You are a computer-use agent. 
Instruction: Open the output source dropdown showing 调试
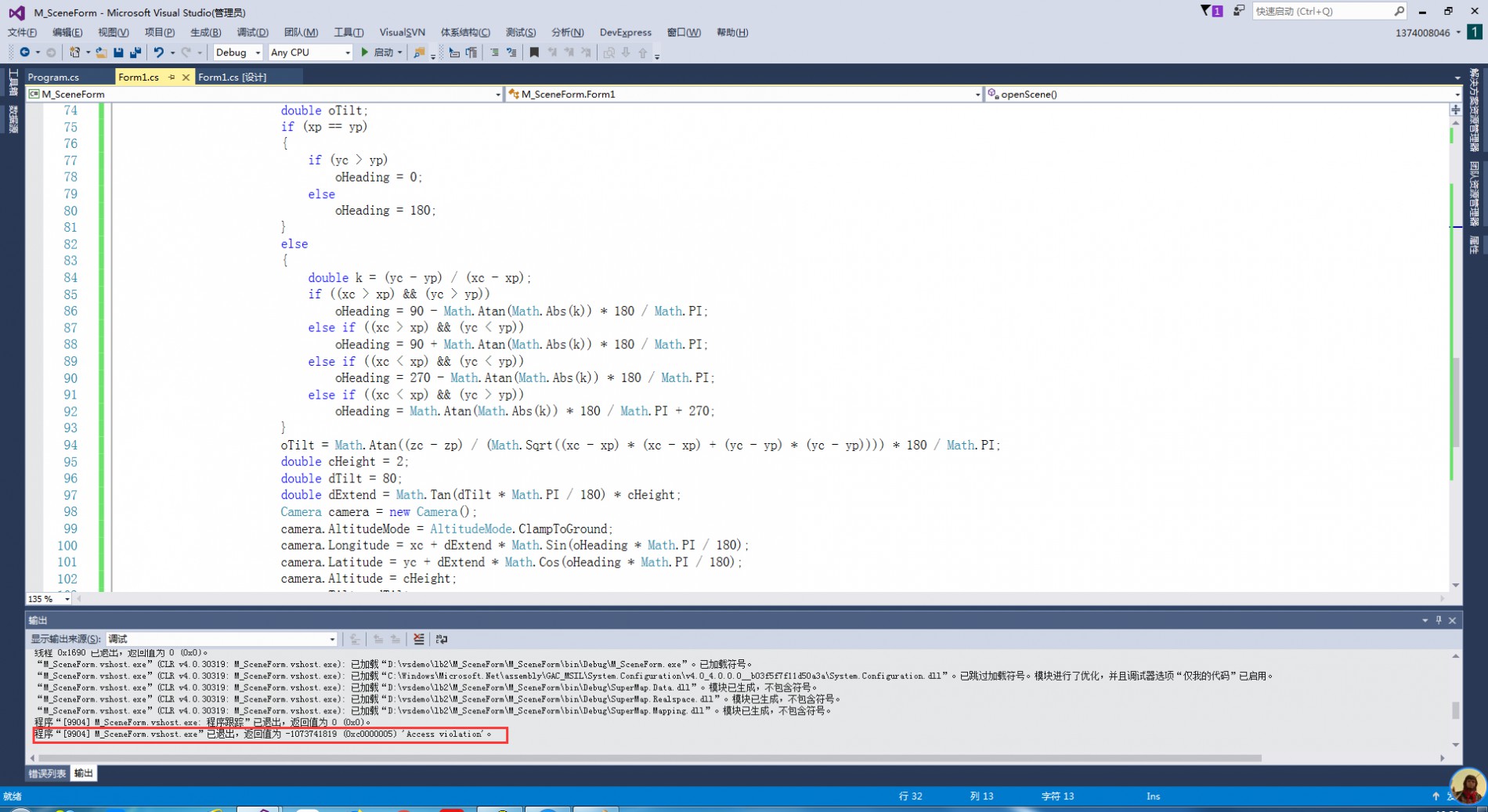pyautogui.click(x=222, y=639)
